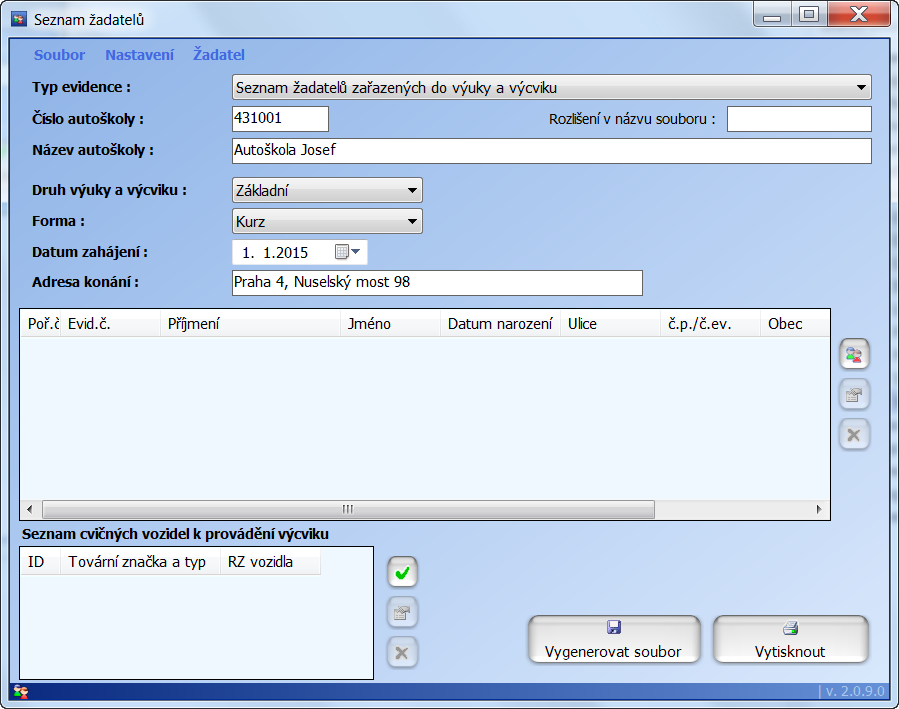Click the scroll left arrow of applicant table
This screenshot has height=709, width=899.
30,509
